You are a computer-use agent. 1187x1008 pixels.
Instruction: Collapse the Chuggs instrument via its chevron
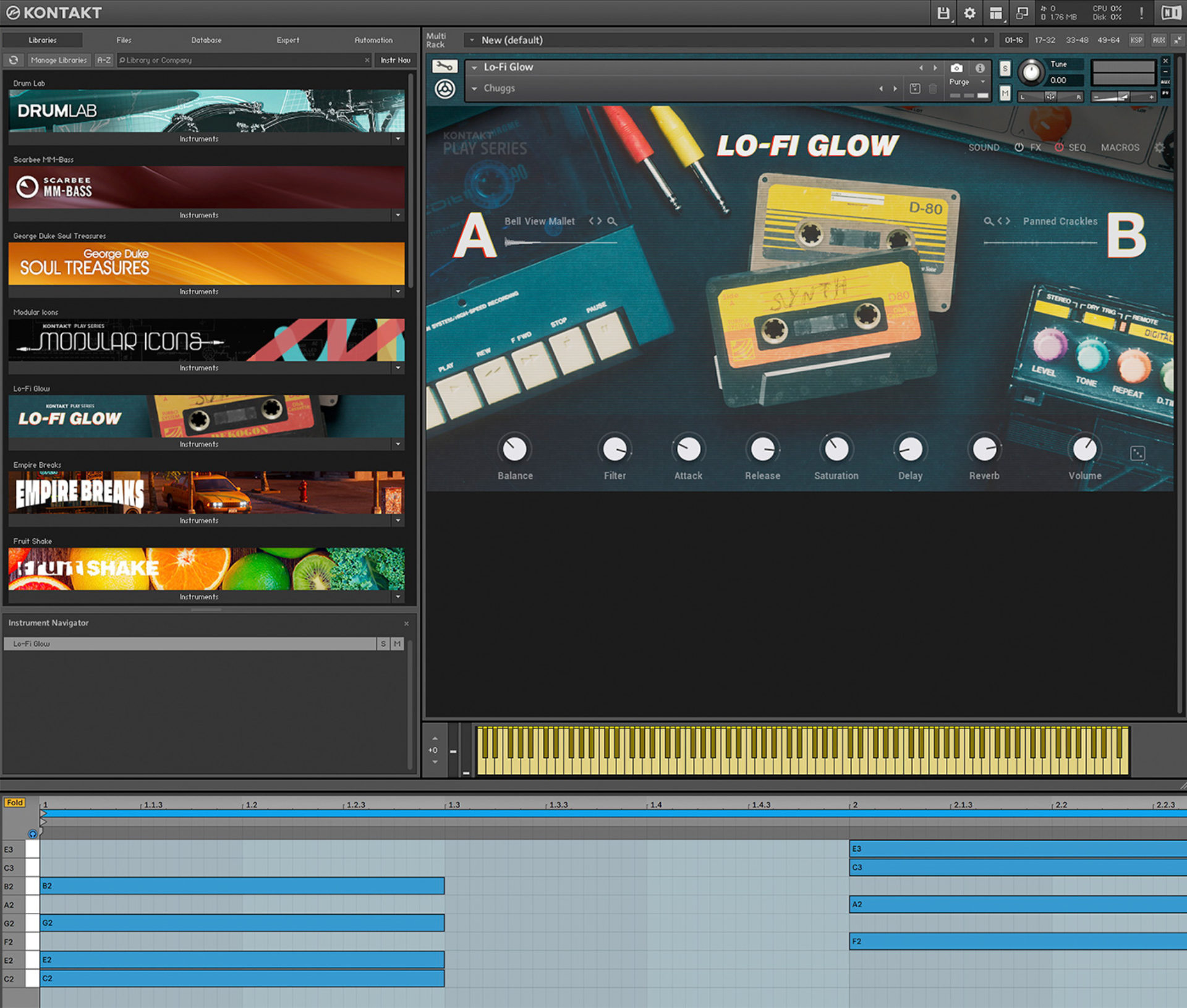coord(475,88)
